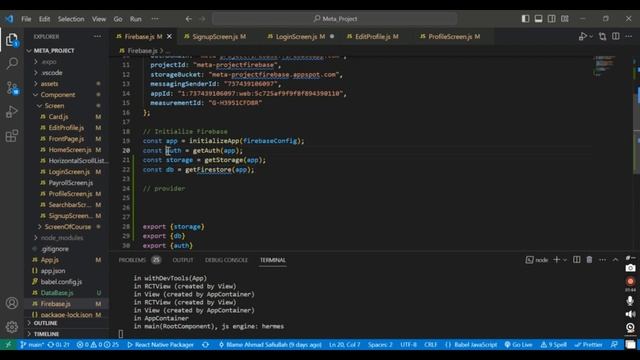This screenshot has height=360, width=640.
Task: Show the Output panel tab
Action: (x=182, y=260)
